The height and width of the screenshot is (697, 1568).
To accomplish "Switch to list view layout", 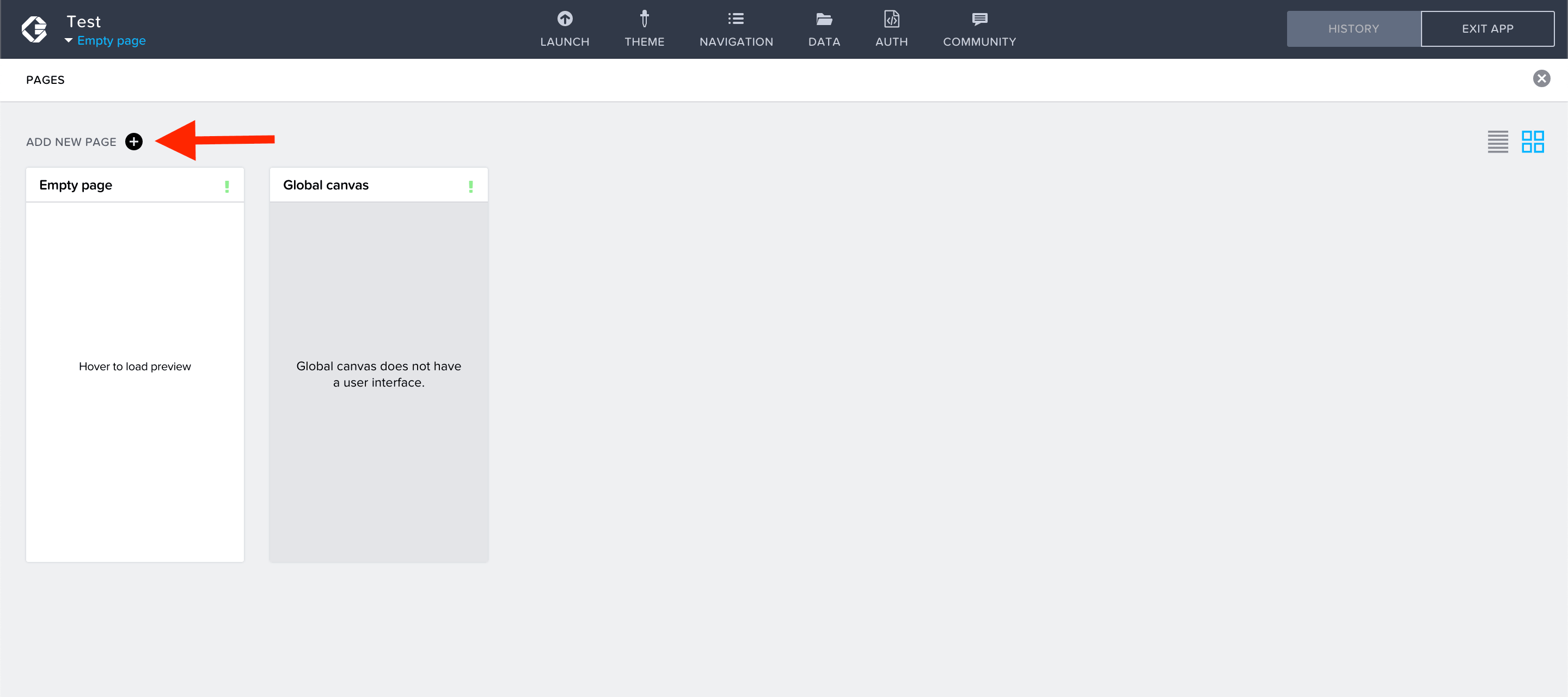I will 1497,141.
